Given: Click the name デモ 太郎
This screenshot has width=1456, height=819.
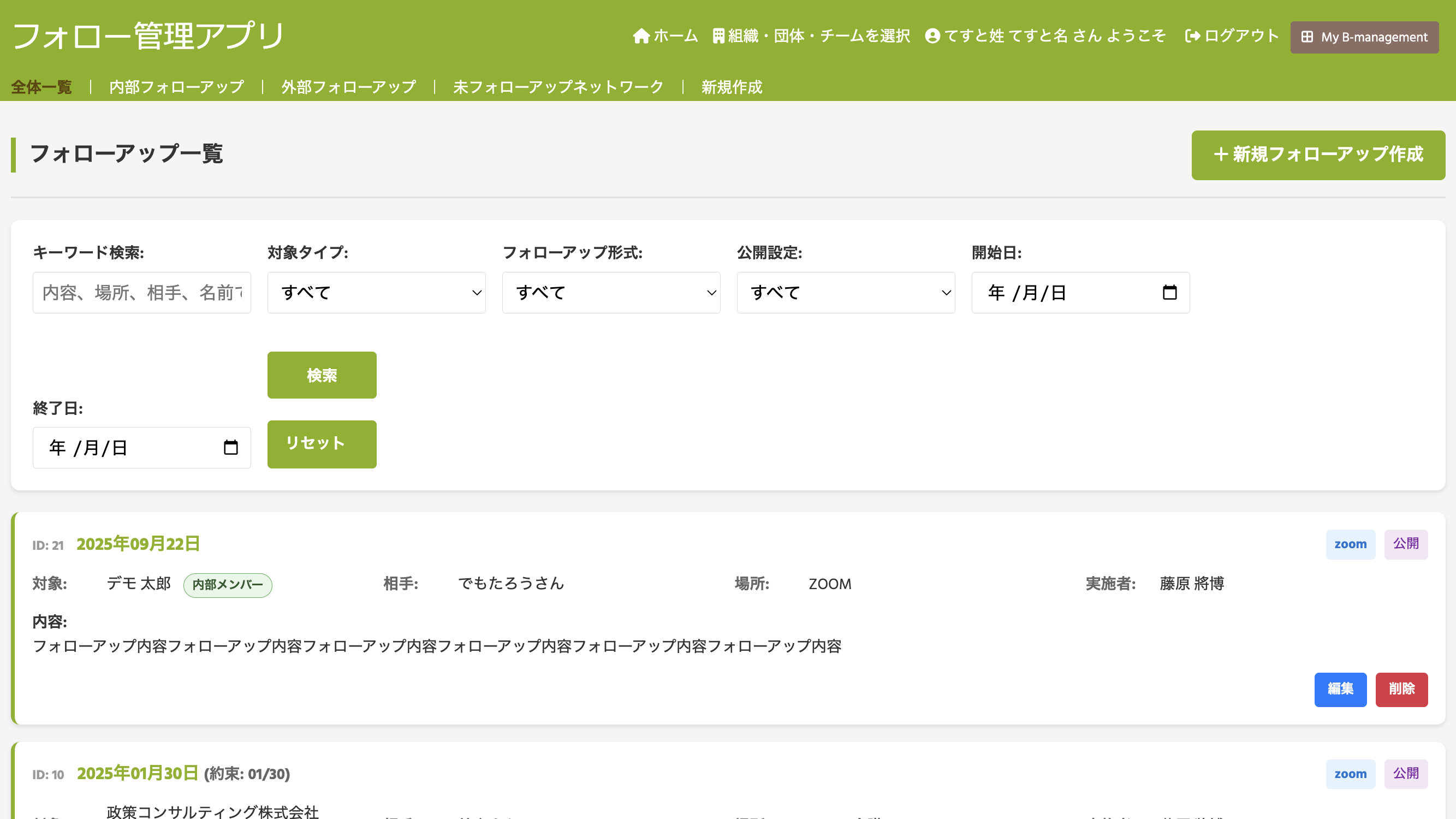Looking at the screenshot, I should pyautogui.click(x=139, y=584).
